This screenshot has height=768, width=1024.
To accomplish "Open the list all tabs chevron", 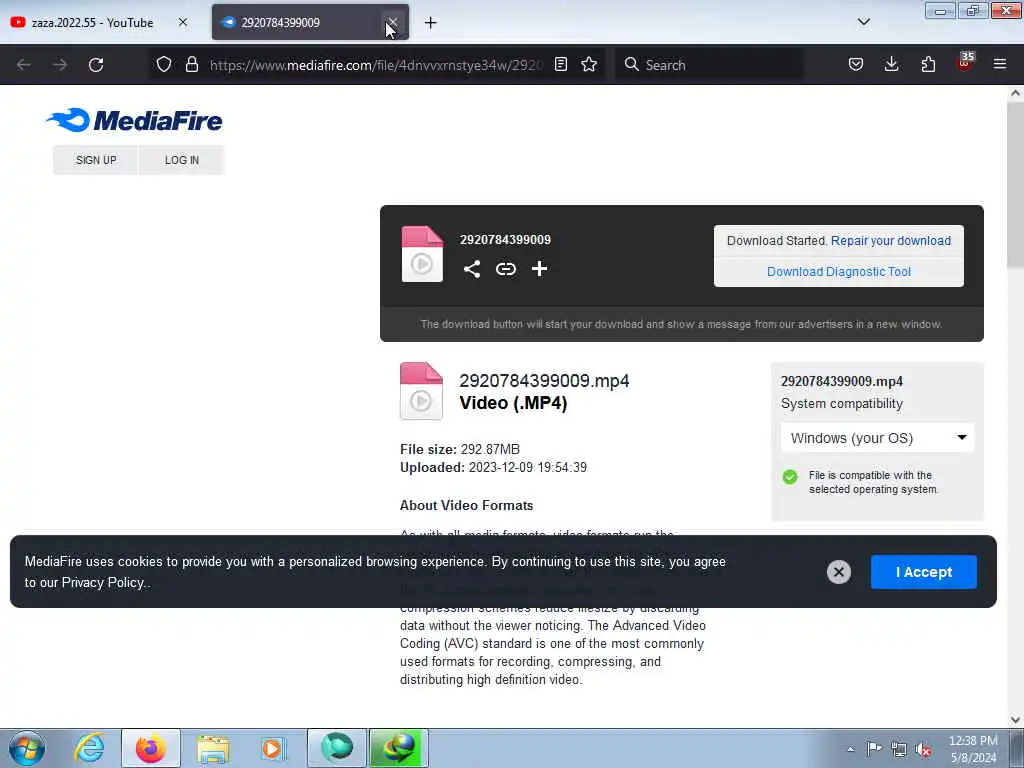I will [863, 22].
